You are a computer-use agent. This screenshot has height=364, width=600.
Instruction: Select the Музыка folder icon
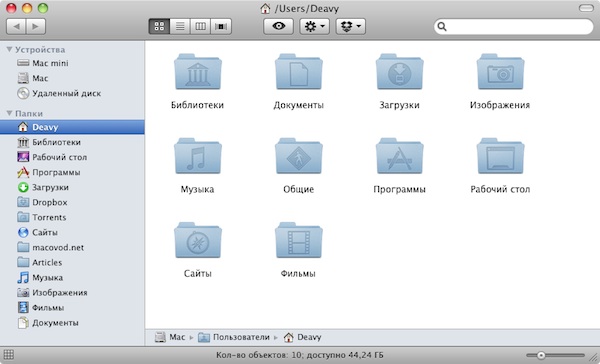(197, 156)
